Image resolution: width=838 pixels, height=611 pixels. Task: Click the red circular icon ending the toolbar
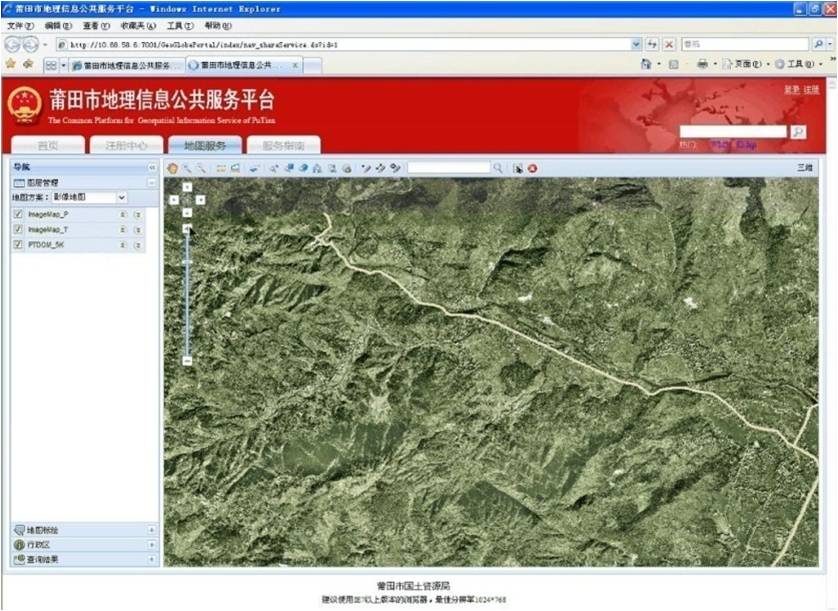click(x=532, y=168)
